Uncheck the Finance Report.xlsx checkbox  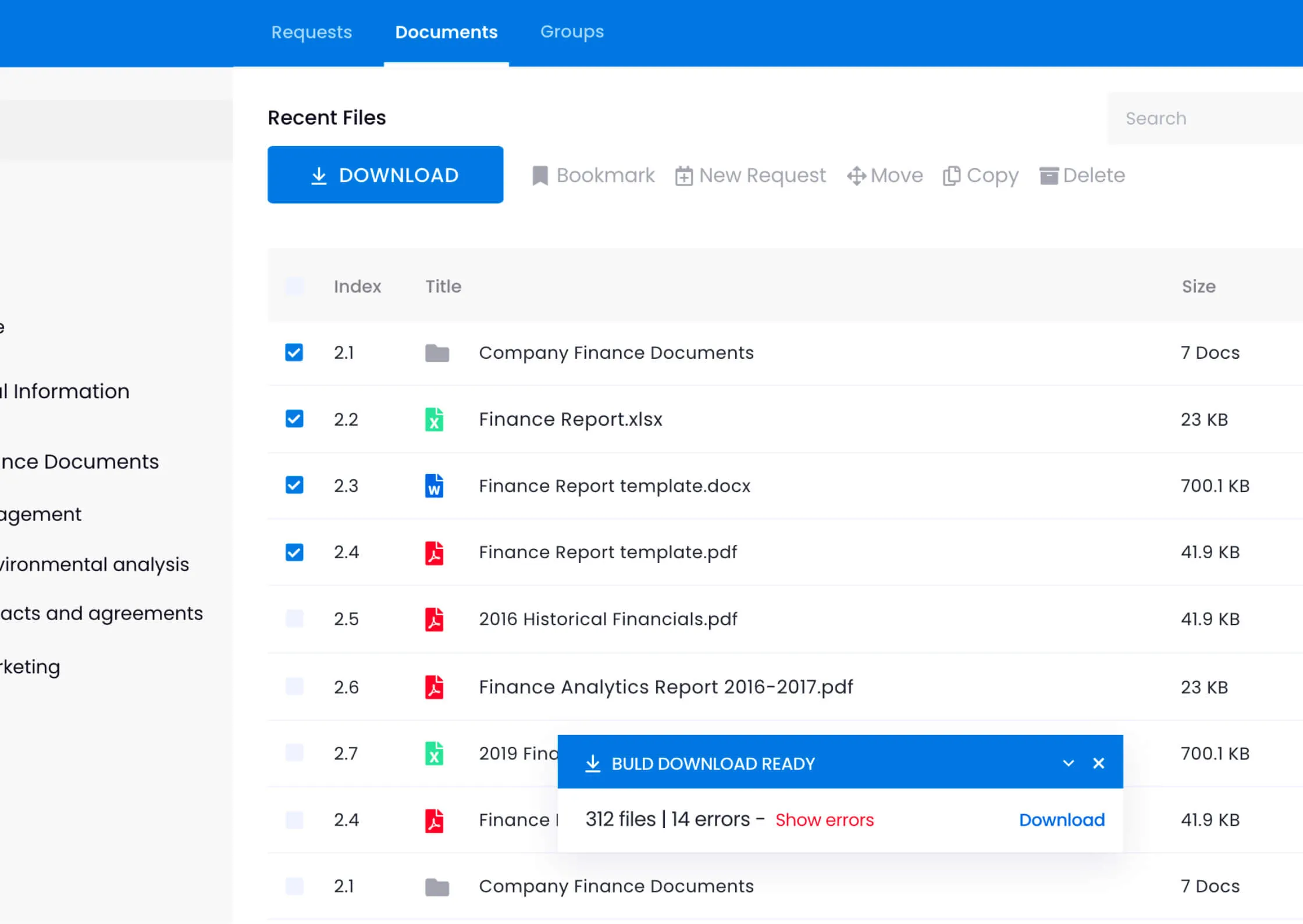294,419
